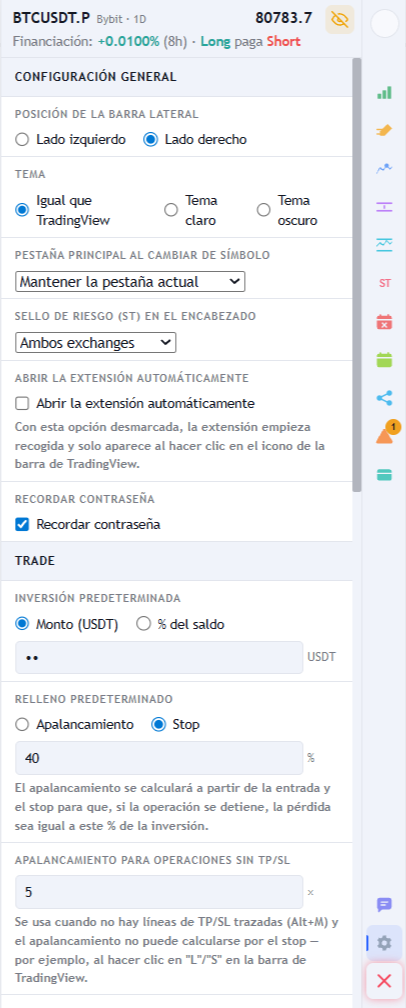Uncheck 'Recordar contraseña' checkbox
This screenshot has height=1008, width=406.
click(22, 525)
